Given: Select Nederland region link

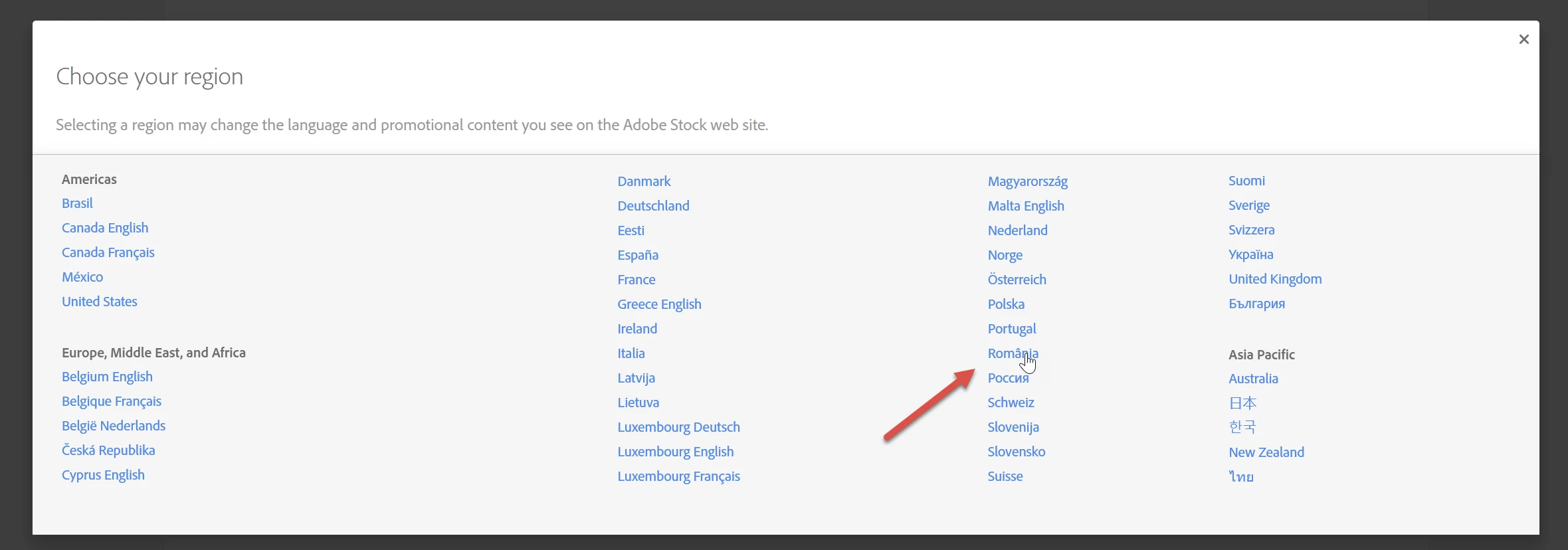Looking at the screenshot, I should [x=1017, y=230].
